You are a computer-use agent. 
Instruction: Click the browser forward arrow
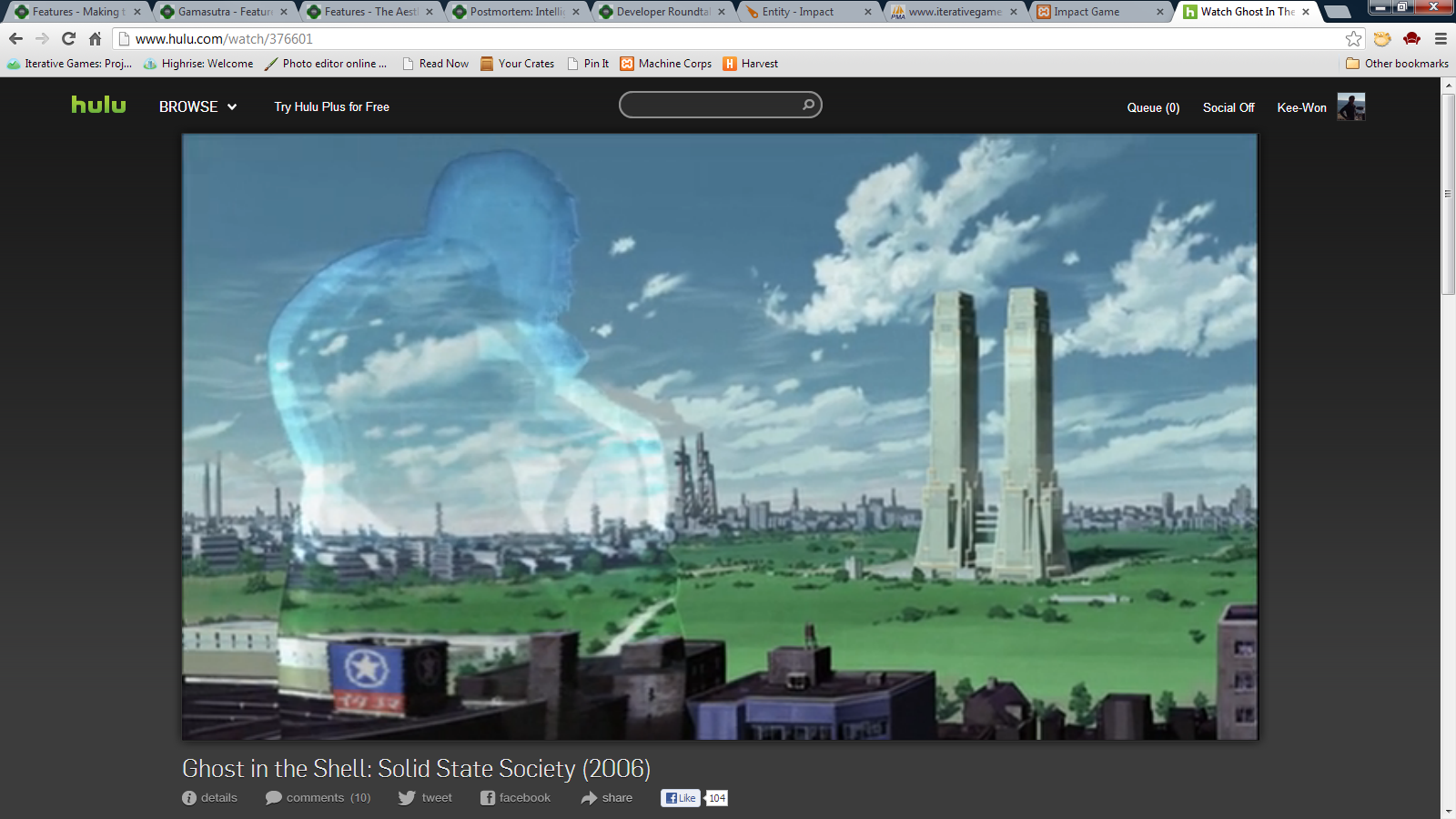tap(42, 38)
